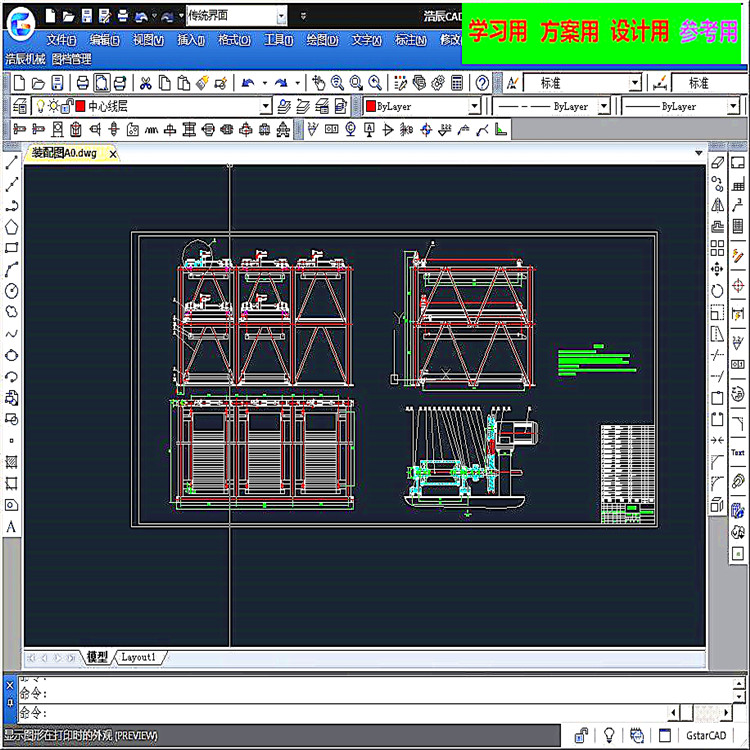The width and height of the screenshot is (750, 750).
Task: Choose the Revision Cloud tool
Action: (11, 312)
